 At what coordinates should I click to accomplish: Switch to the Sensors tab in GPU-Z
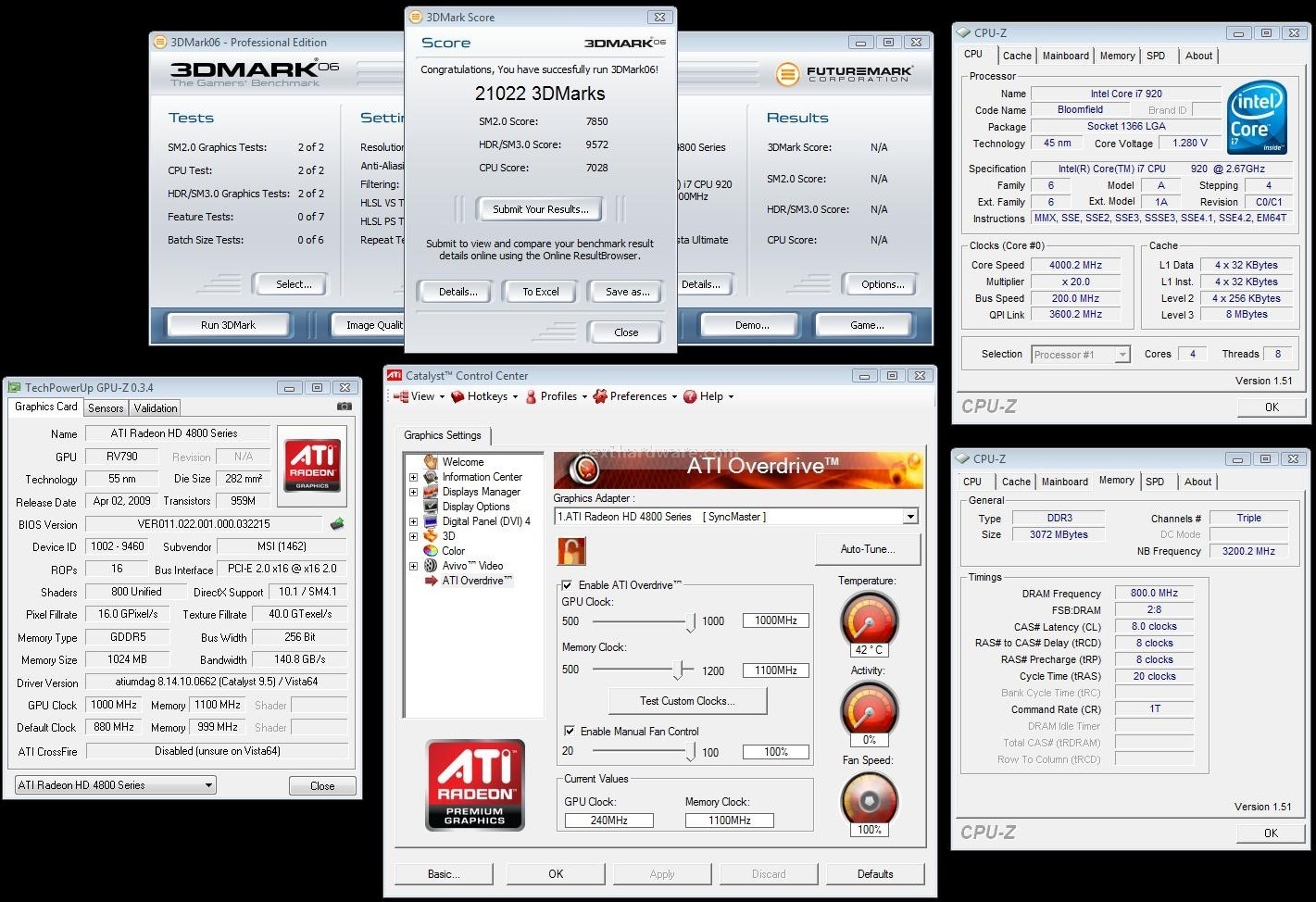tap(106, 408)
